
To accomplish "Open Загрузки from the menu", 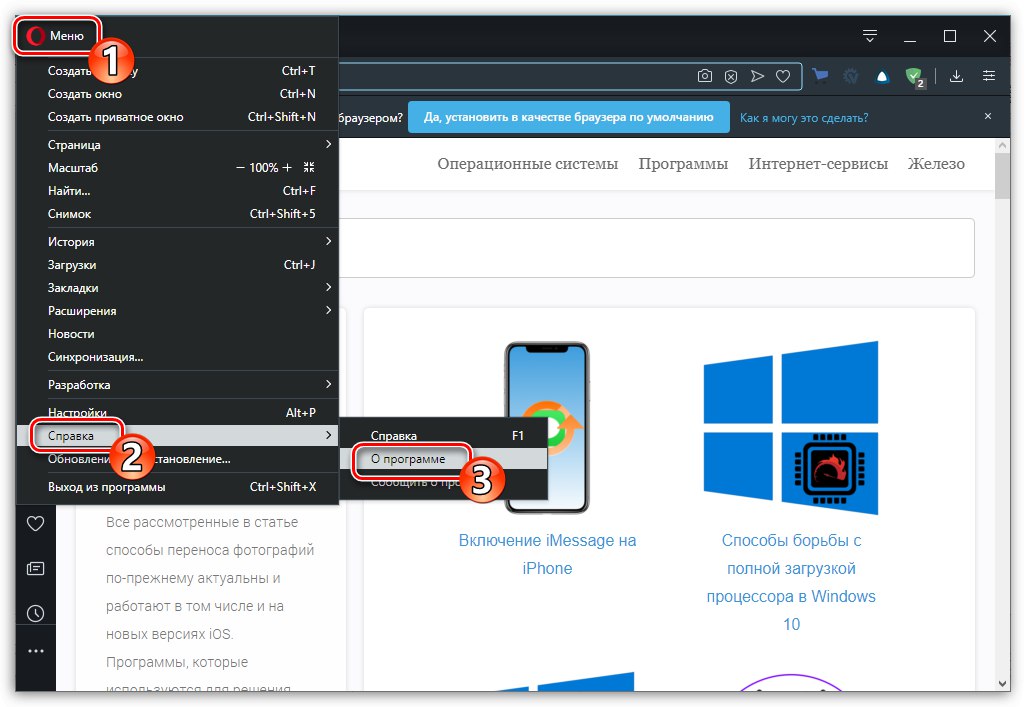I will 177,264.
